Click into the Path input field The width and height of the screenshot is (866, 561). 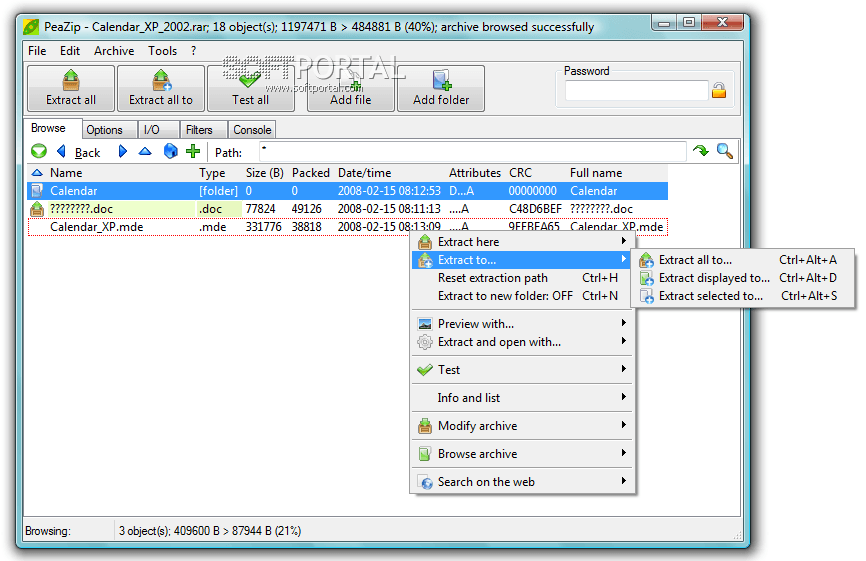473,151
